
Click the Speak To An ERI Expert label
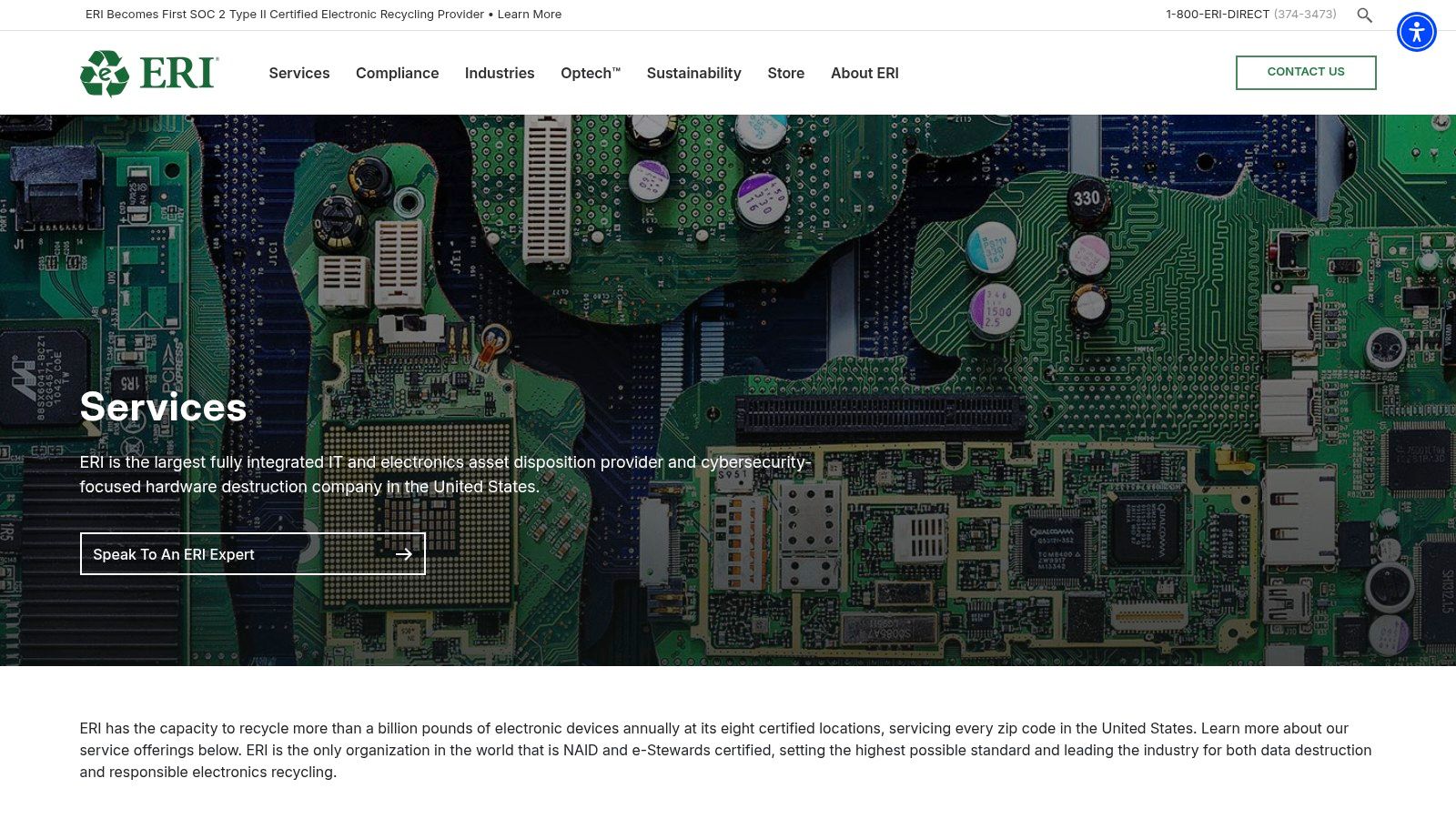(174, 554)
